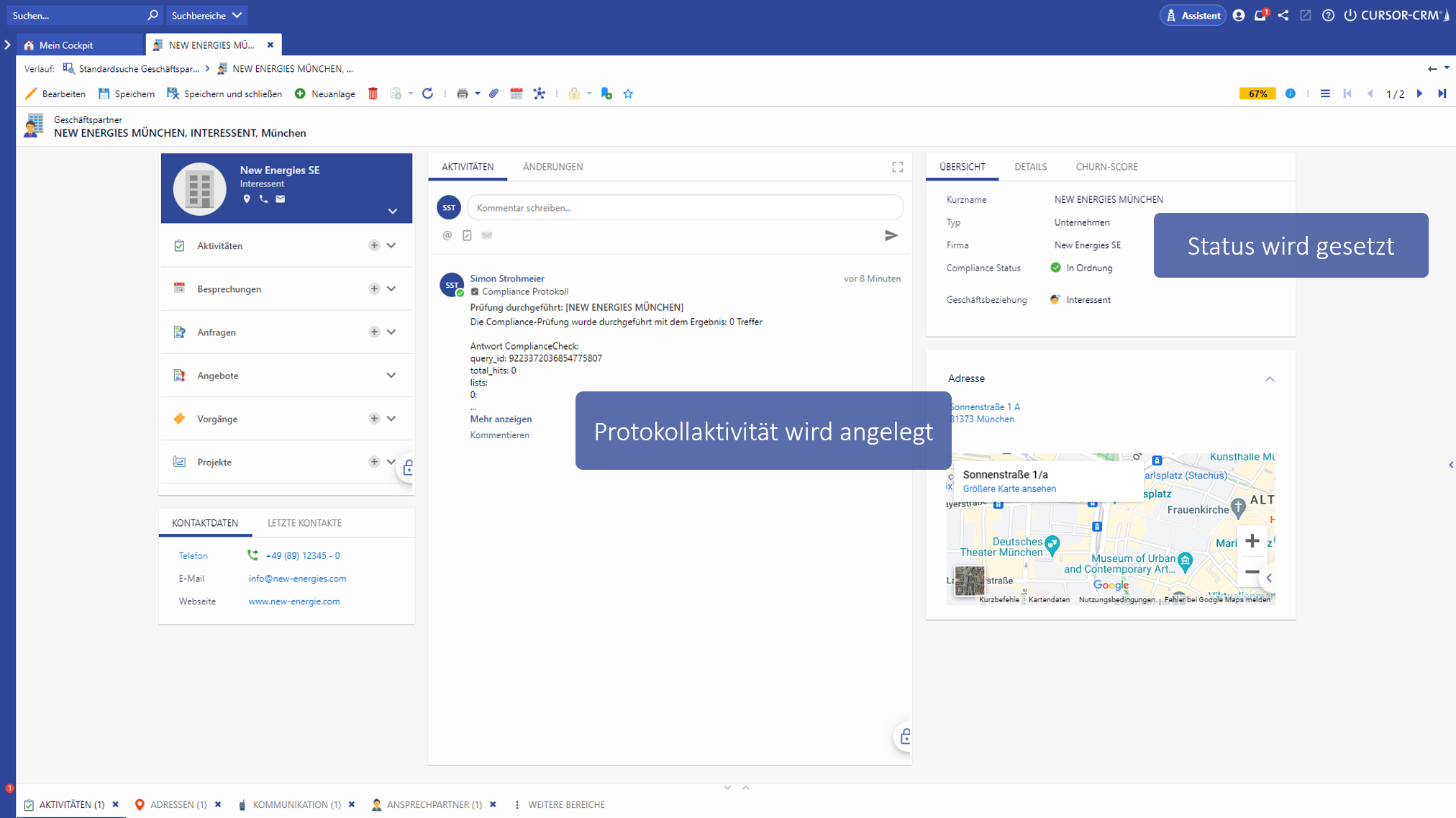Open the calendar icon in toolbar
Image resolution: width=1456 pixels, height=818 pixels.
coord(516,94)
